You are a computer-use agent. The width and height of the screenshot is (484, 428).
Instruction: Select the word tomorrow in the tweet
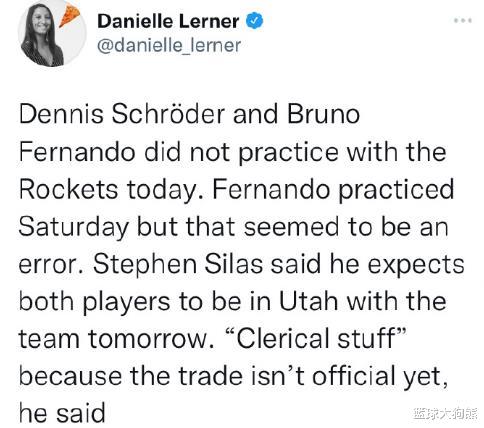point(151,339)
